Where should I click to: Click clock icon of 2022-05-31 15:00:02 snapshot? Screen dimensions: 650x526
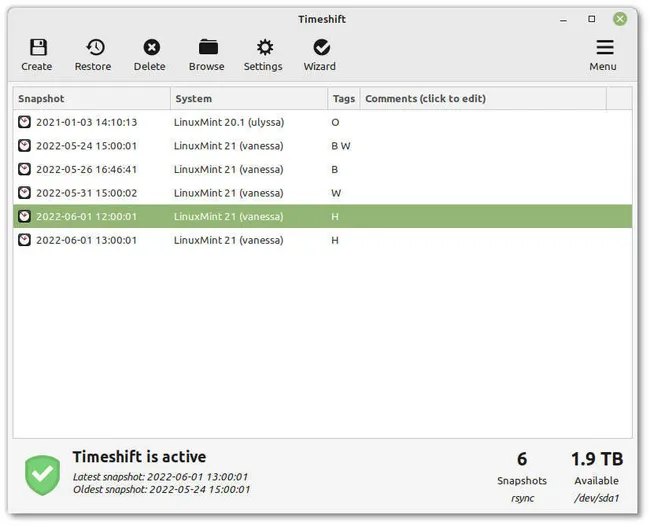24,193
